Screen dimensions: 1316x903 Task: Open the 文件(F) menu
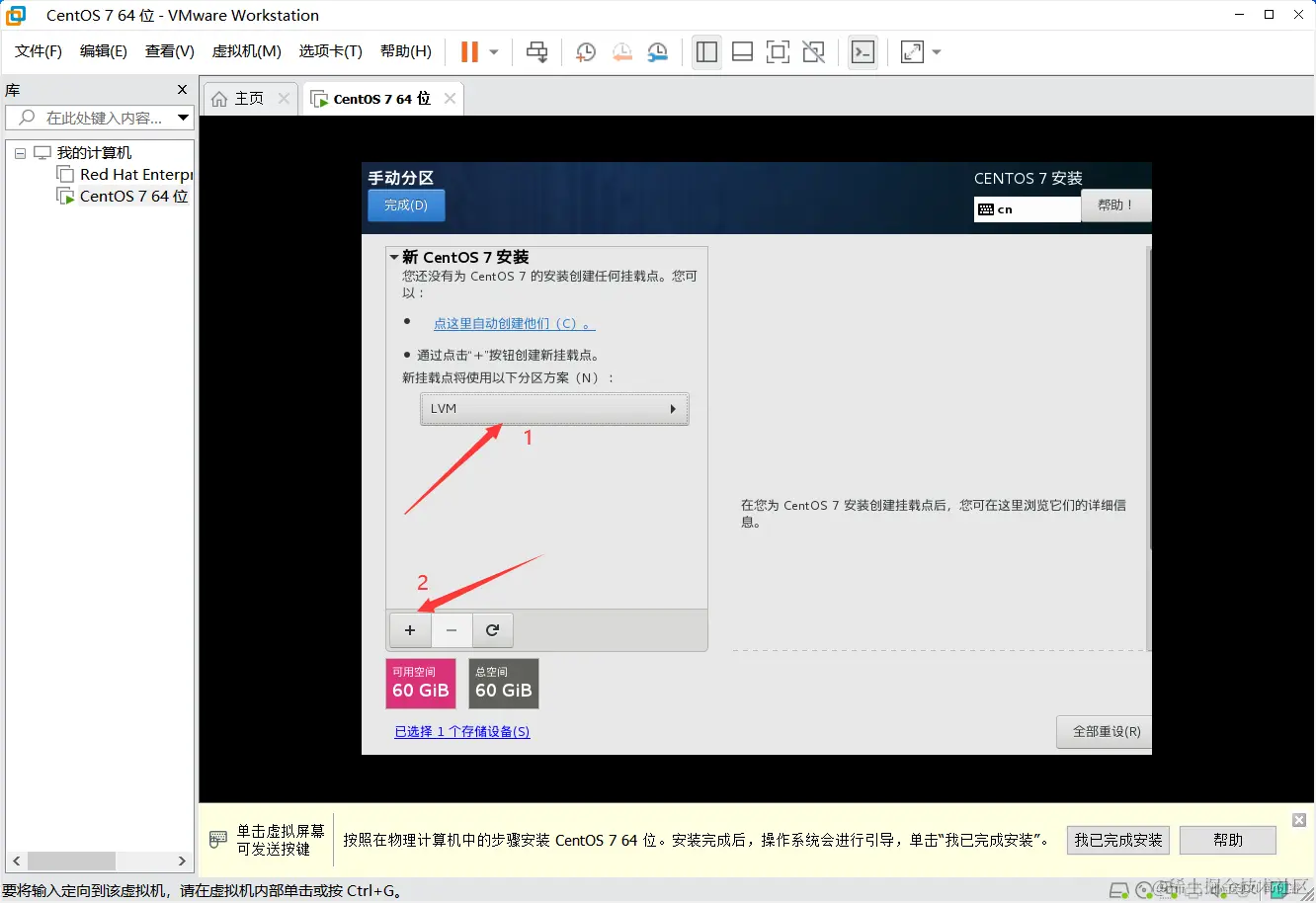[39, 51]
